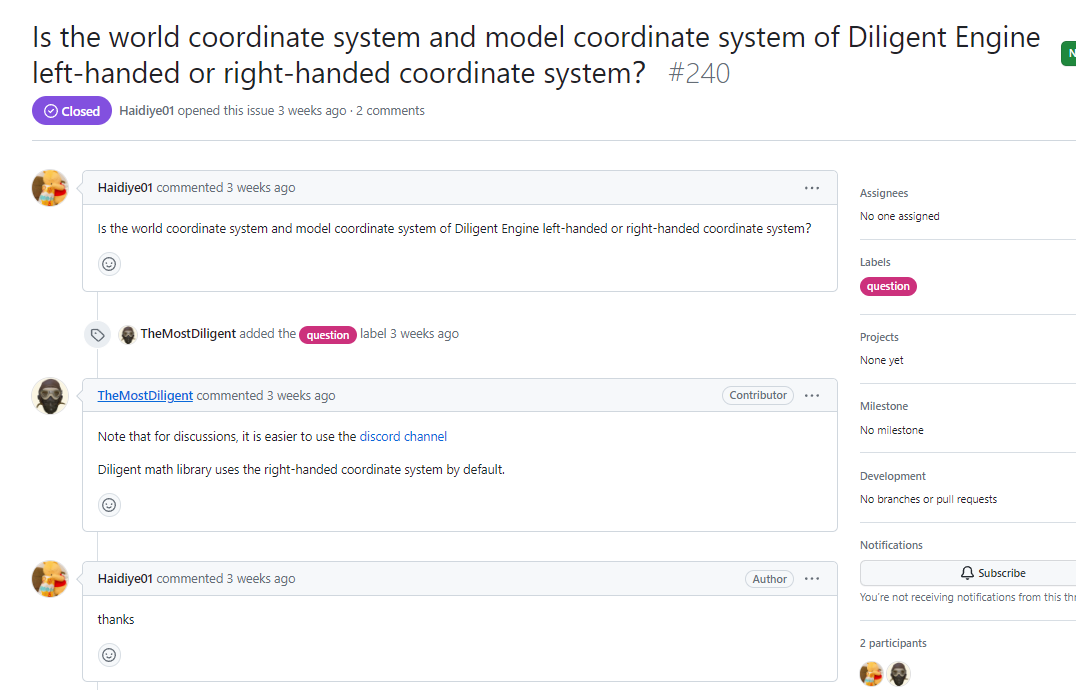Click the bell icon inside the Subscribe button
Viewport: 1076px width, 690px height.
(x=967, y=572)
